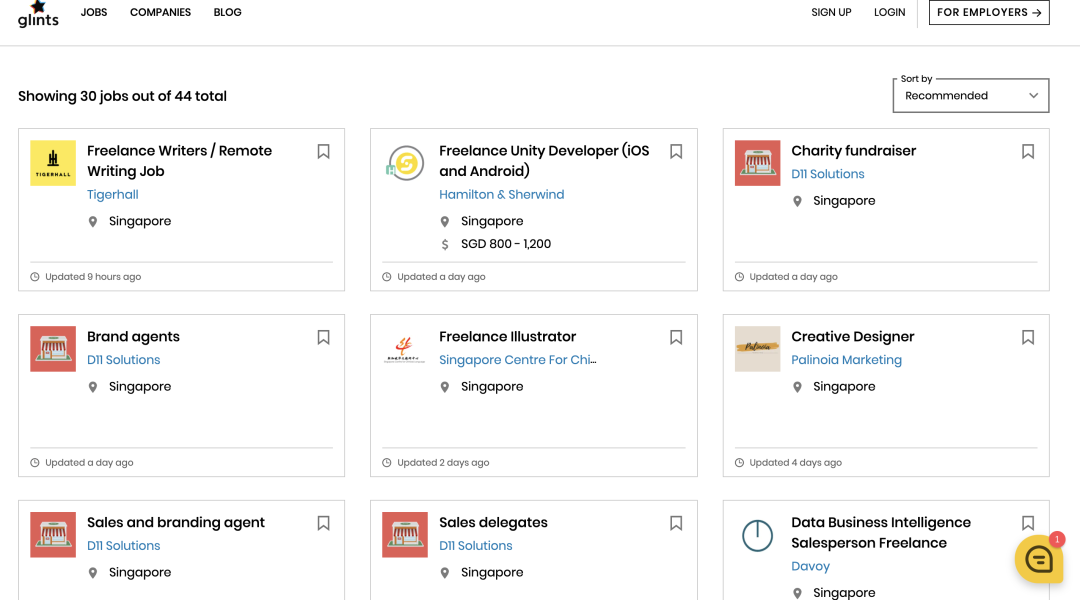The image size is (1080, 600).
Task: Open Data Business Intelligence Salesperson Freelance title
Action: [x=881, y=533]
